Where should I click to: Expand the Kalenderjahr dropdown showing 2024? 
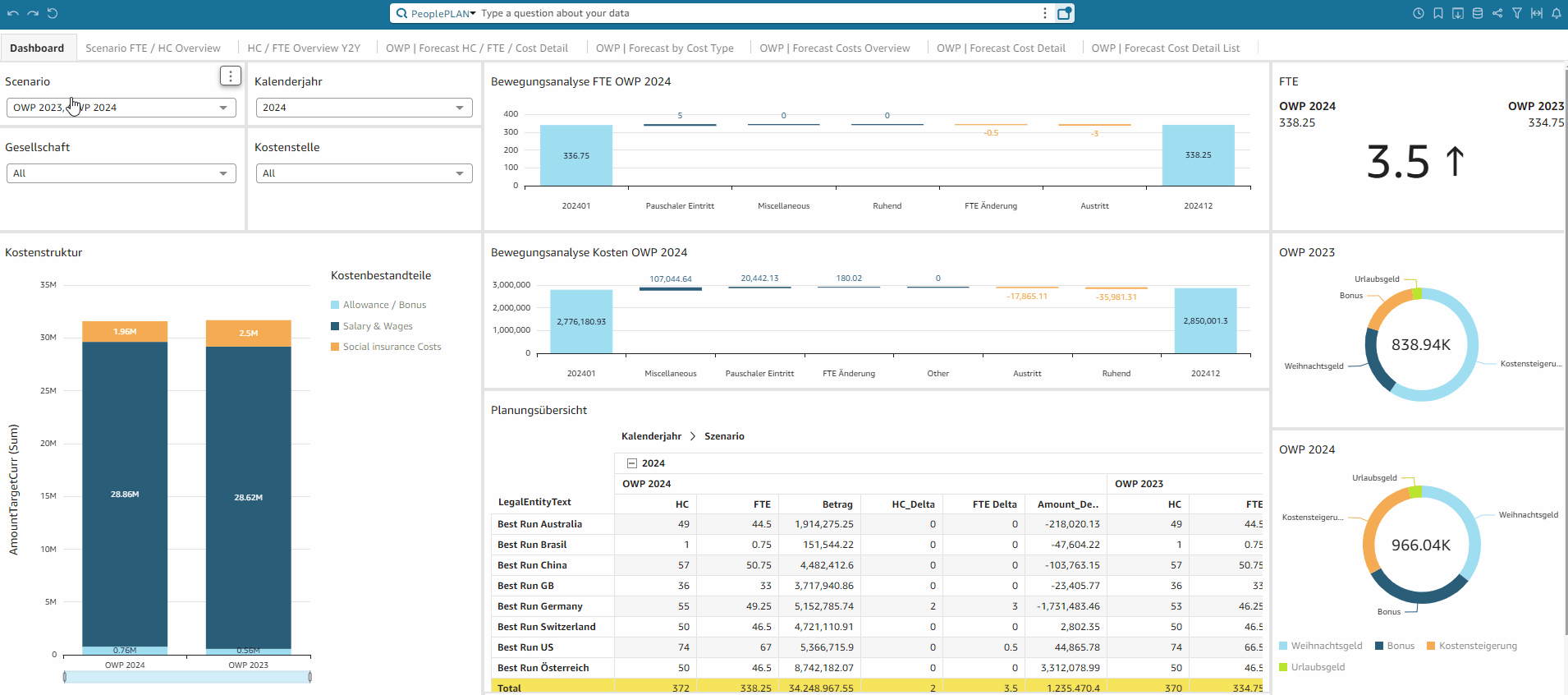click(364, 108)
